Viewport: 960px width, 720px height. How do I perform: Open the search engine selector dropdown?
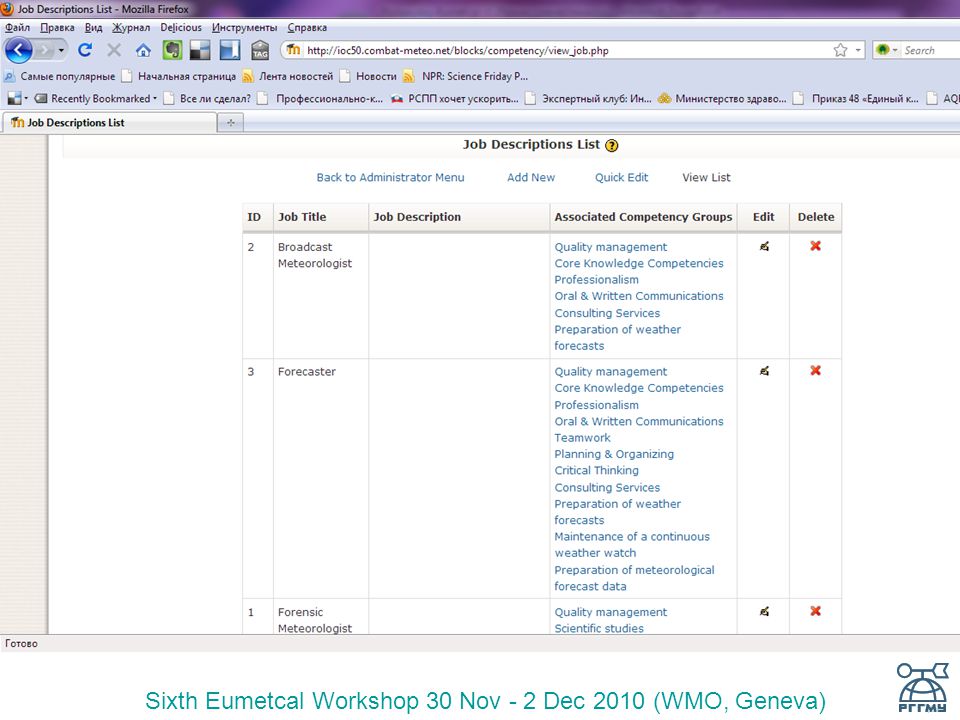[887, 50]
